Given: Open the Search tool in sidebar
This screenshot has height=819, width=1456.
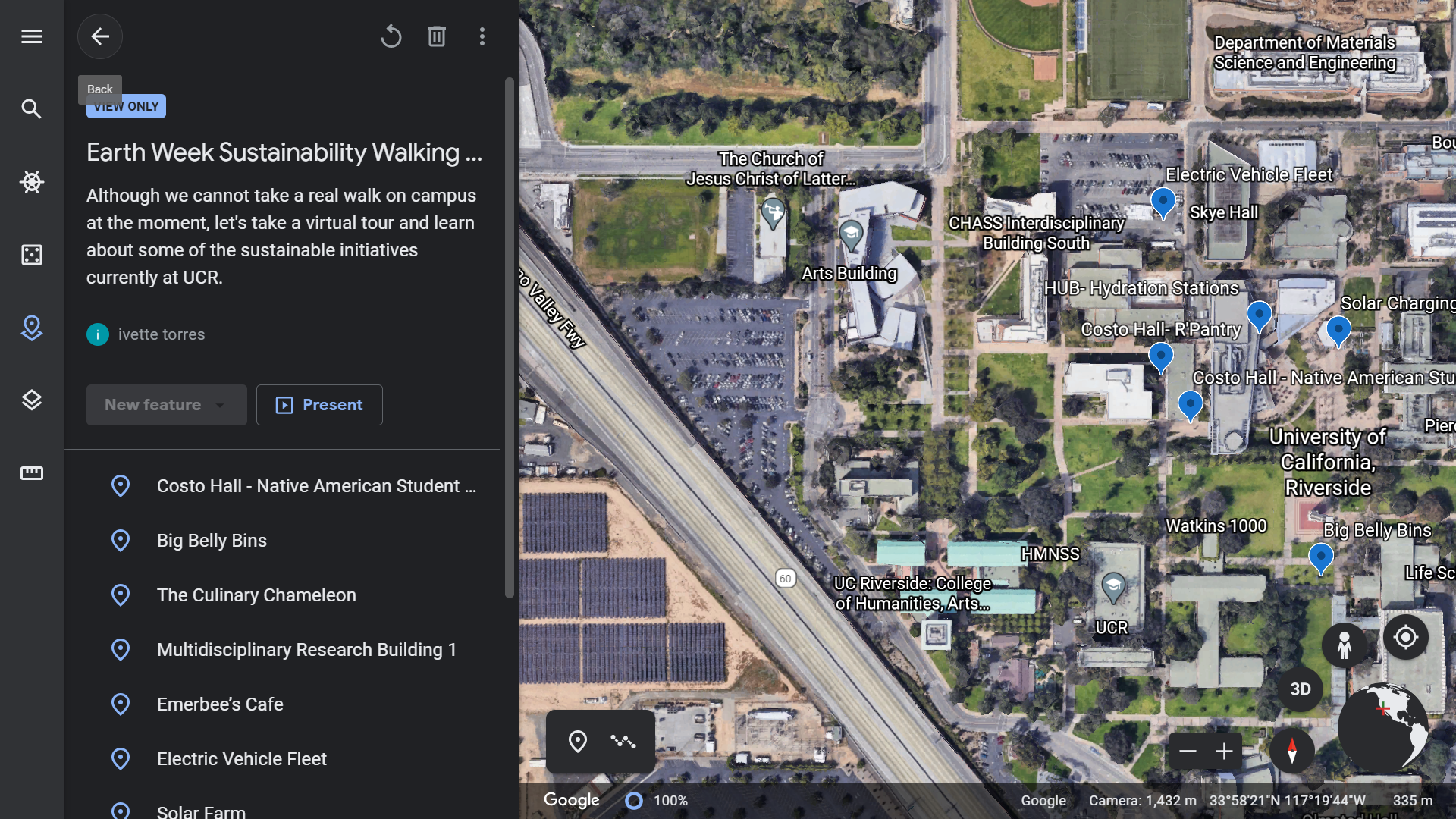Looking at the screenshot, I should tap(31, 109).
